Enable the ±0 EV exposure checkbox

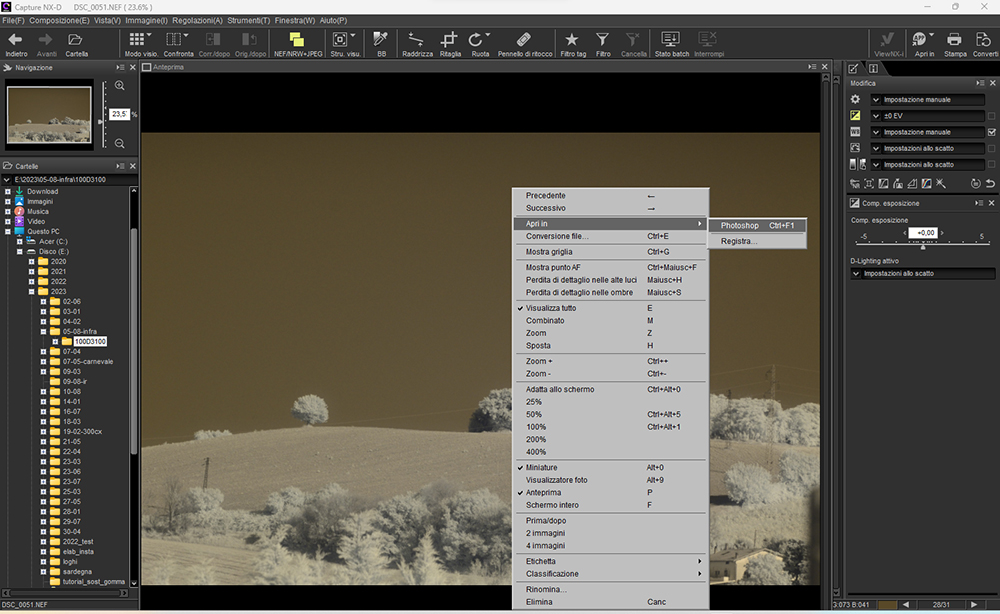click(991, 116)
